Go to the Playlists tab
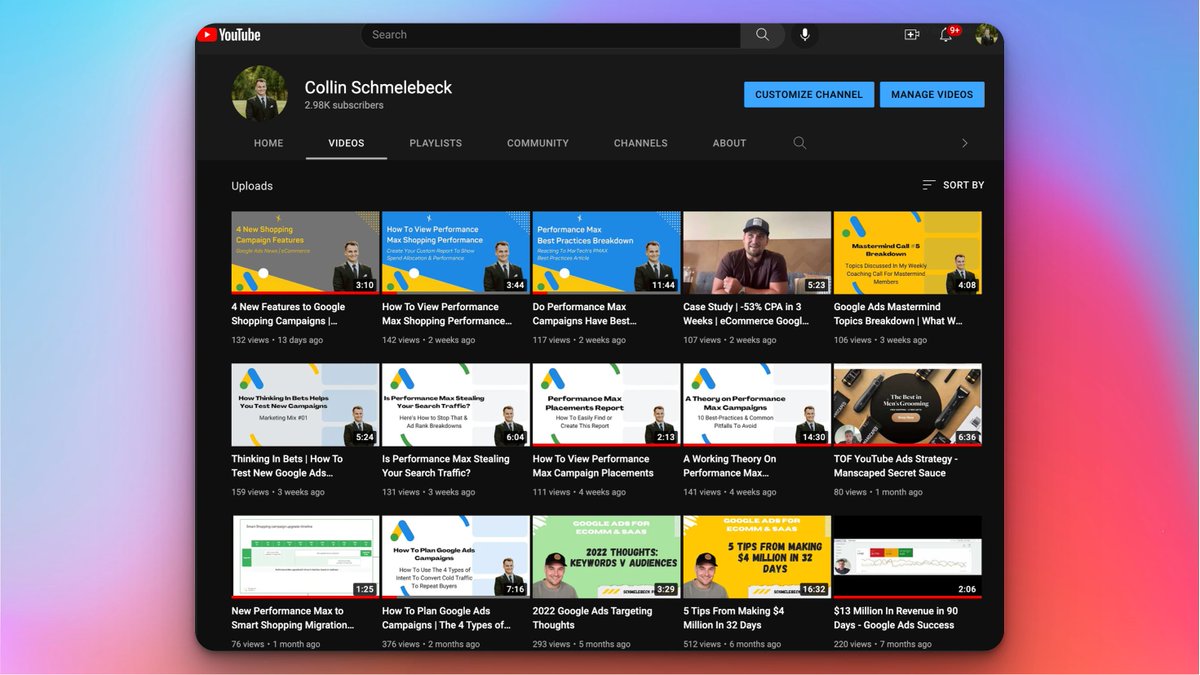 [436, 143]
